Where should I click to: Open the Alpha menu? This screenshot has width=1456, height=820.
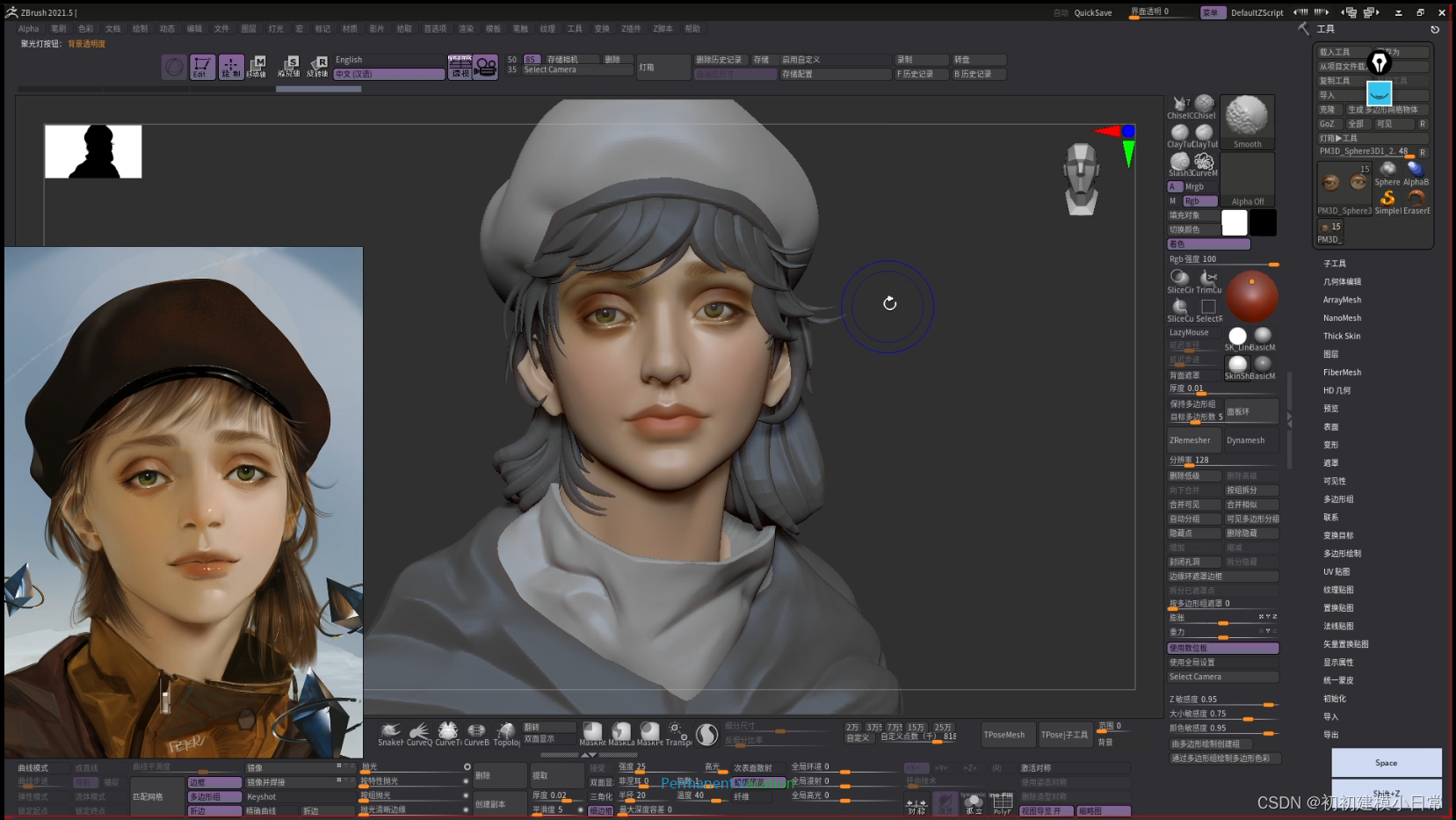pyautogui.click(x=28, y=29)
